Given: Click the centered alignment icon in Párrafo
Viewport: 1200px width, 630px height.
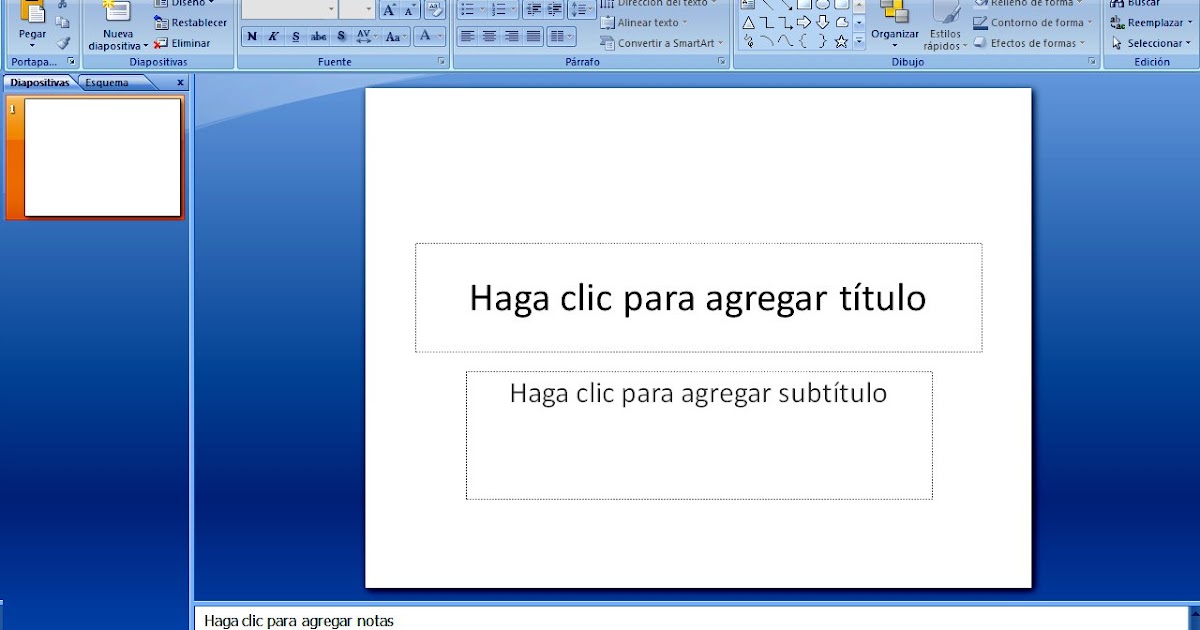Looking at the screenshot, I should click(489, 36).
